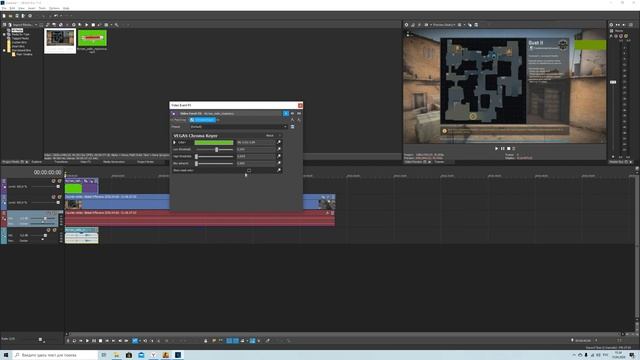Click the animate icon beside Color value
Screen dimensions: 640x360
click(279, 142)
